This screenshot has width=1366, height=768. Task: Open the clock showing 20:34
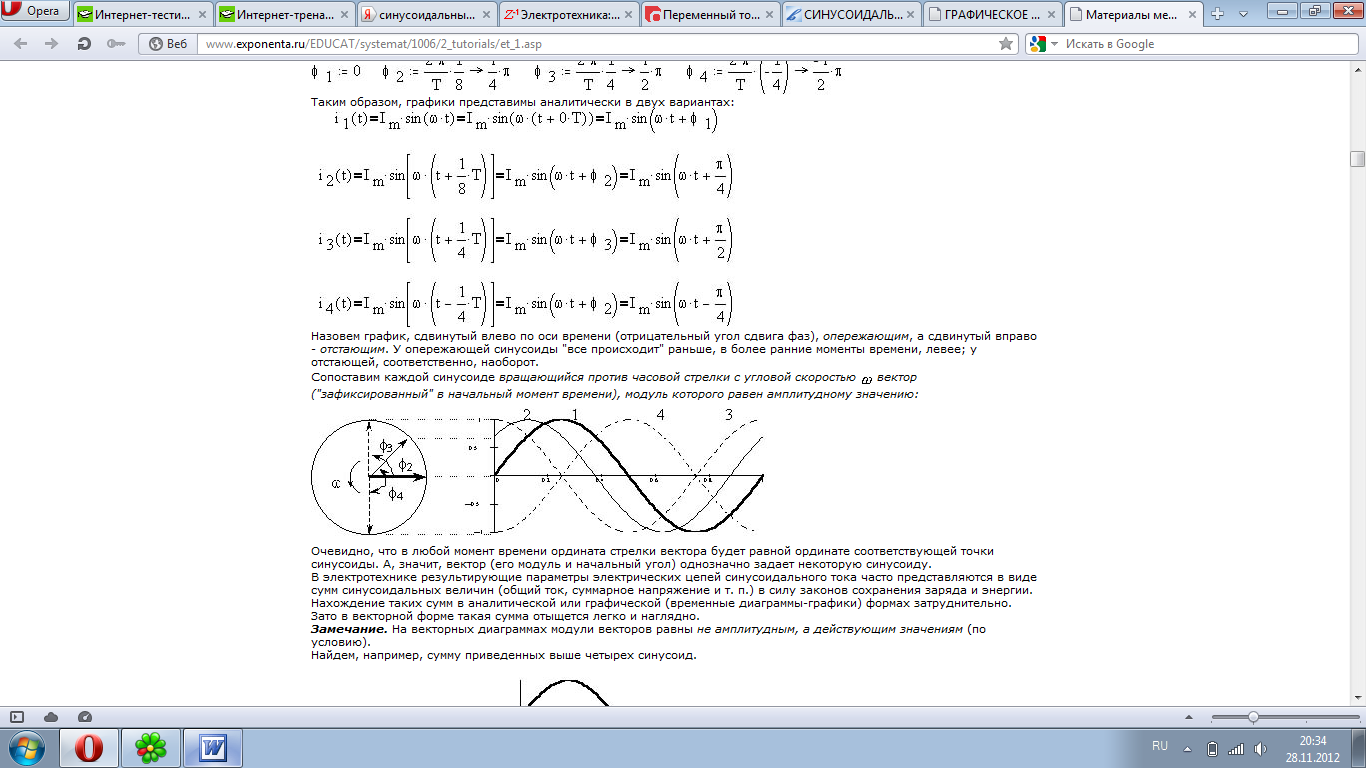point(1313,748)
